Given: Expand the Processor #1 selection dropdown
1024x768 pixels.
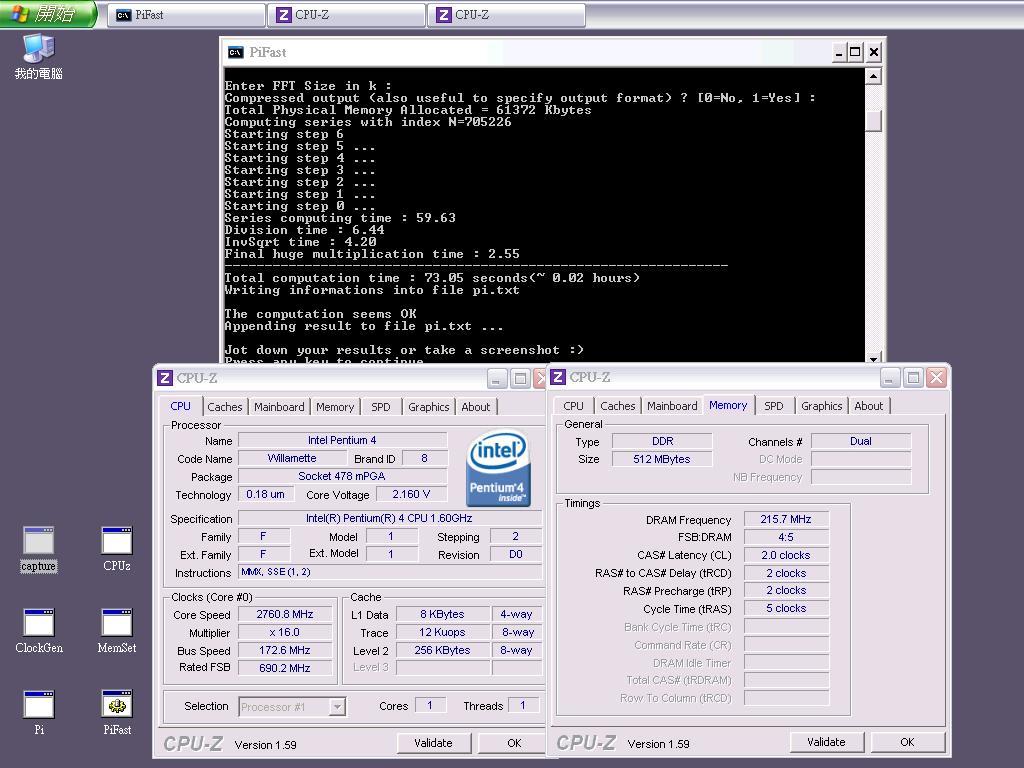Looking at the screenshot, I should (337, 707).
